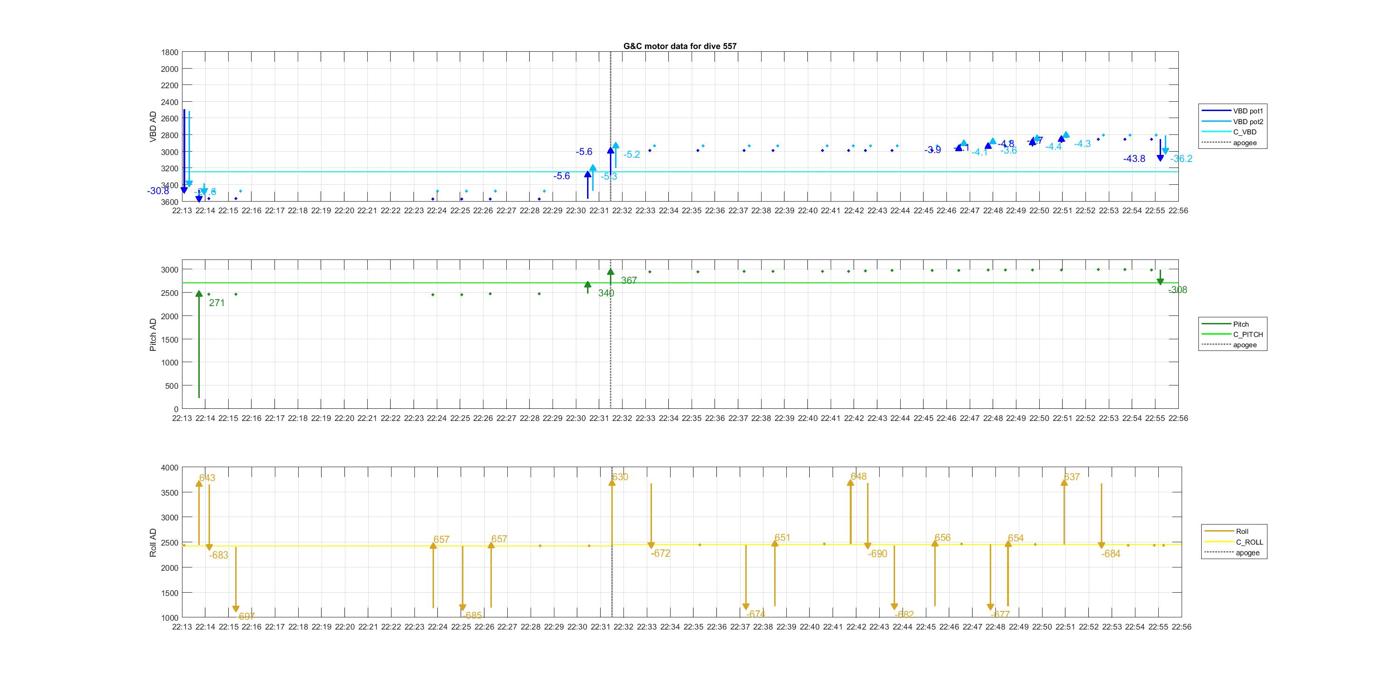This screenshot has height=693, width=1400.
Task: Click the '-684' label in the Roll plot
Action: pos(1111,553)
